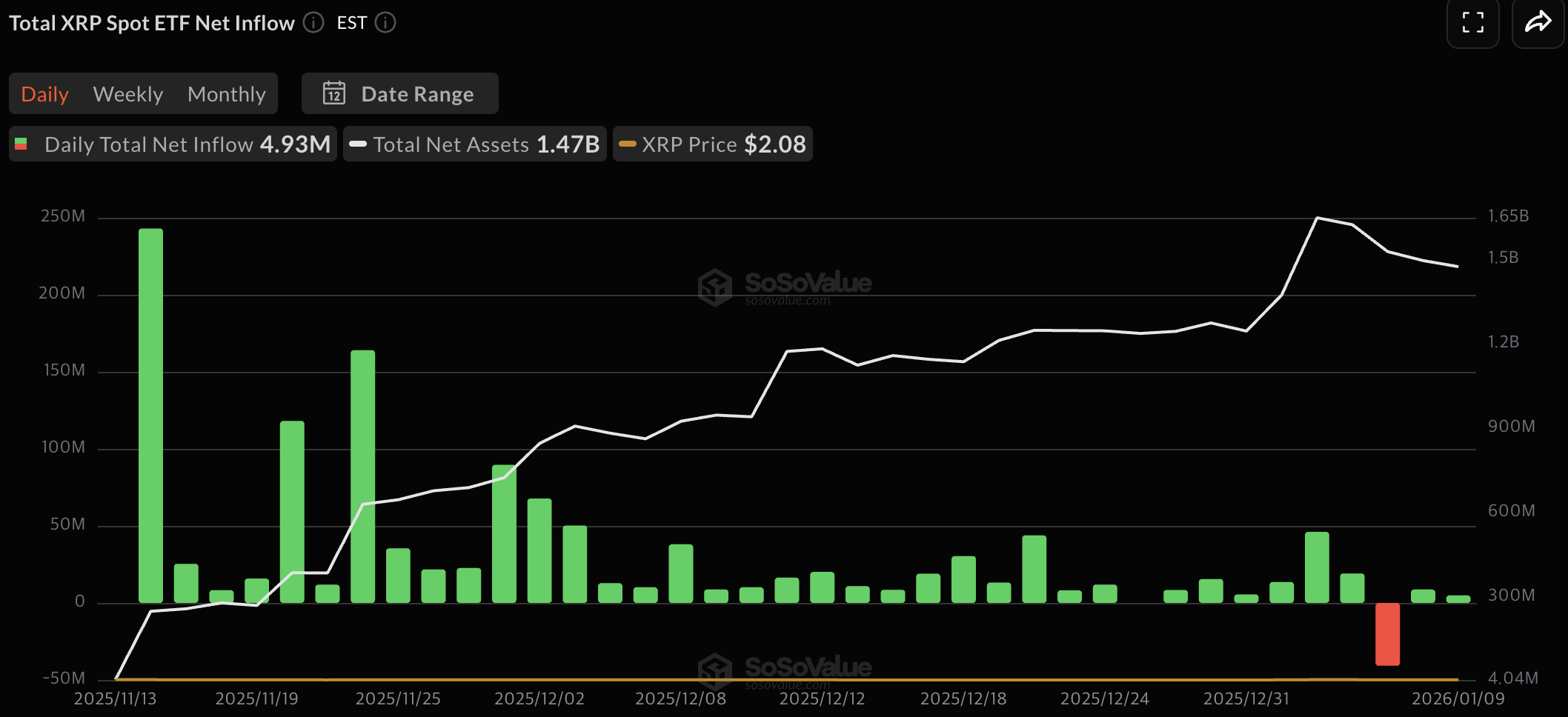
Task: Switch to Monthly view
Action: pos(227,93)
